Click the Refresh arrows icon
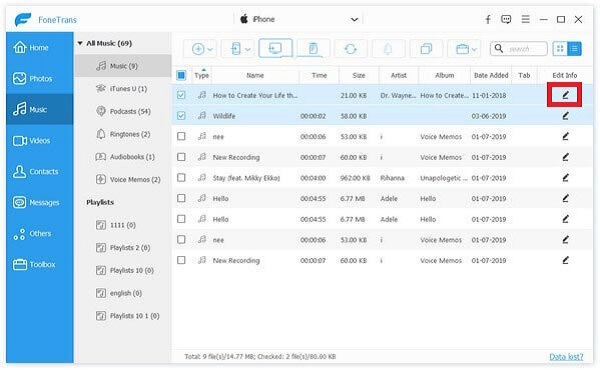Image resolution: width=600 pixels, height=370 pixels. (350, 49)
